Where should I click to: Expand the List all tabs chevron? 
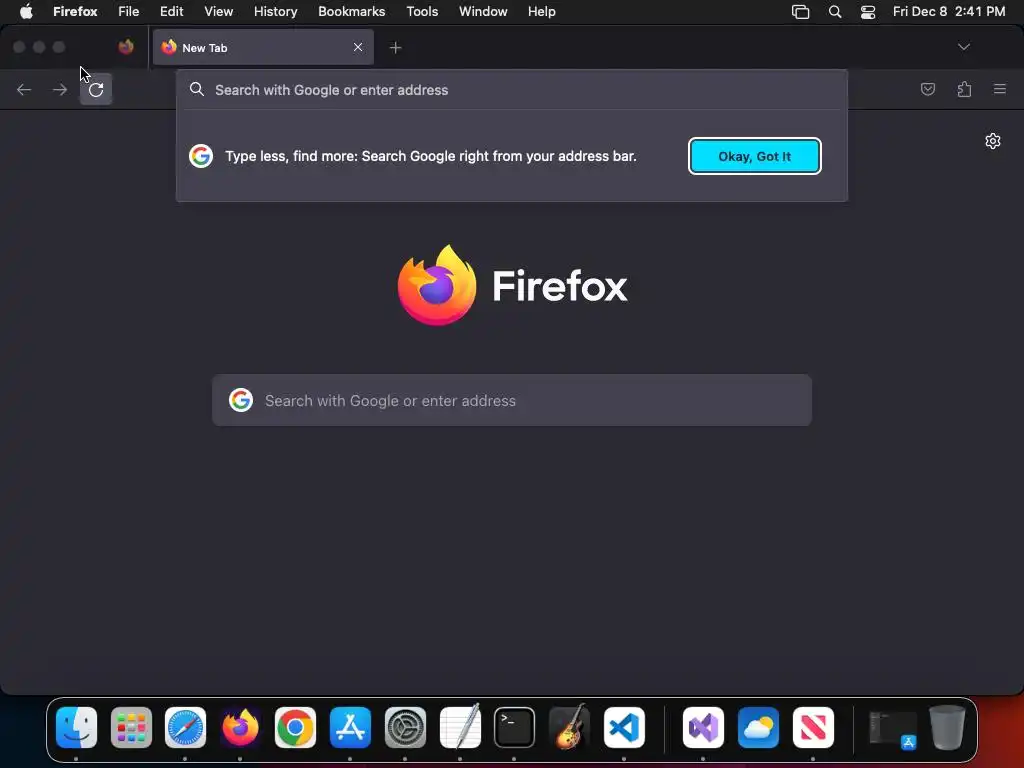click(964, 47)
